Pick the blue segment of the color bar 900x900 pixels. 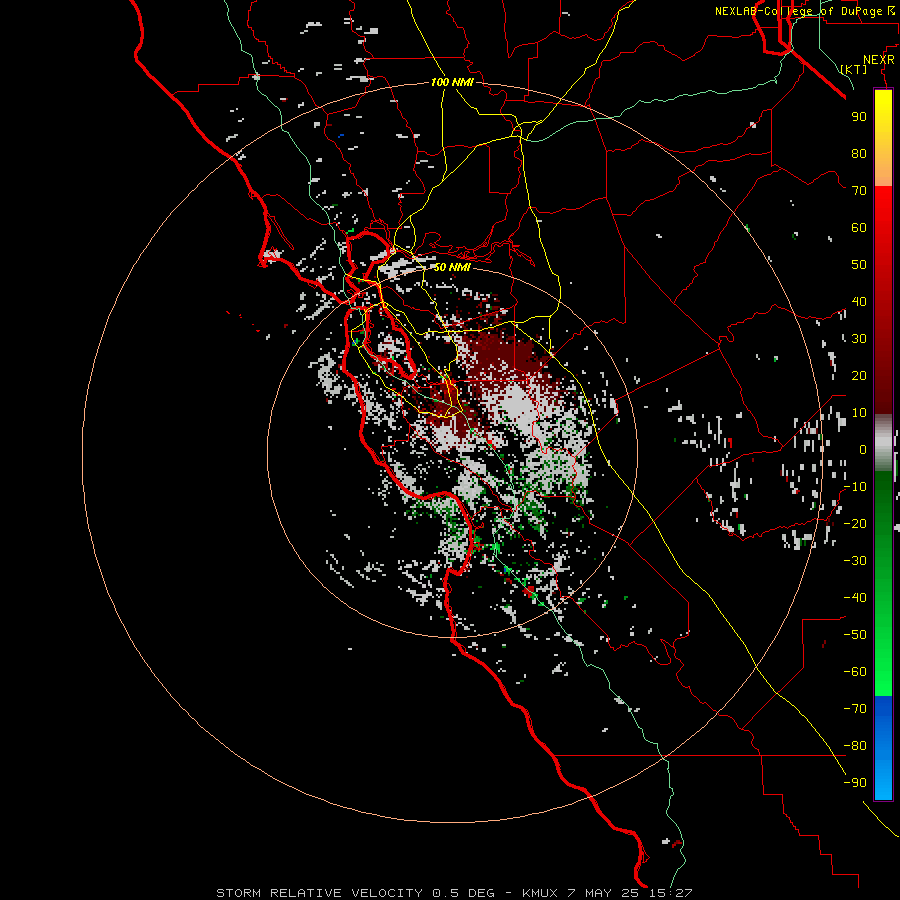[x=883, y=747]
